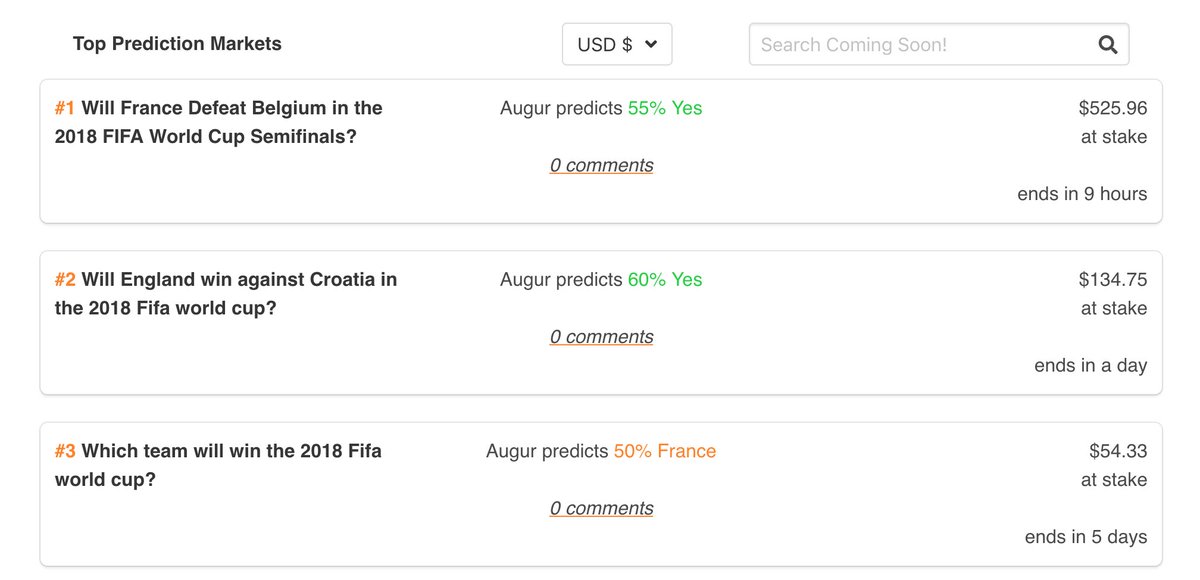1200x580 pixels.
Task: Click the $54.33 at stake amount
Action: pos(1118,451)
